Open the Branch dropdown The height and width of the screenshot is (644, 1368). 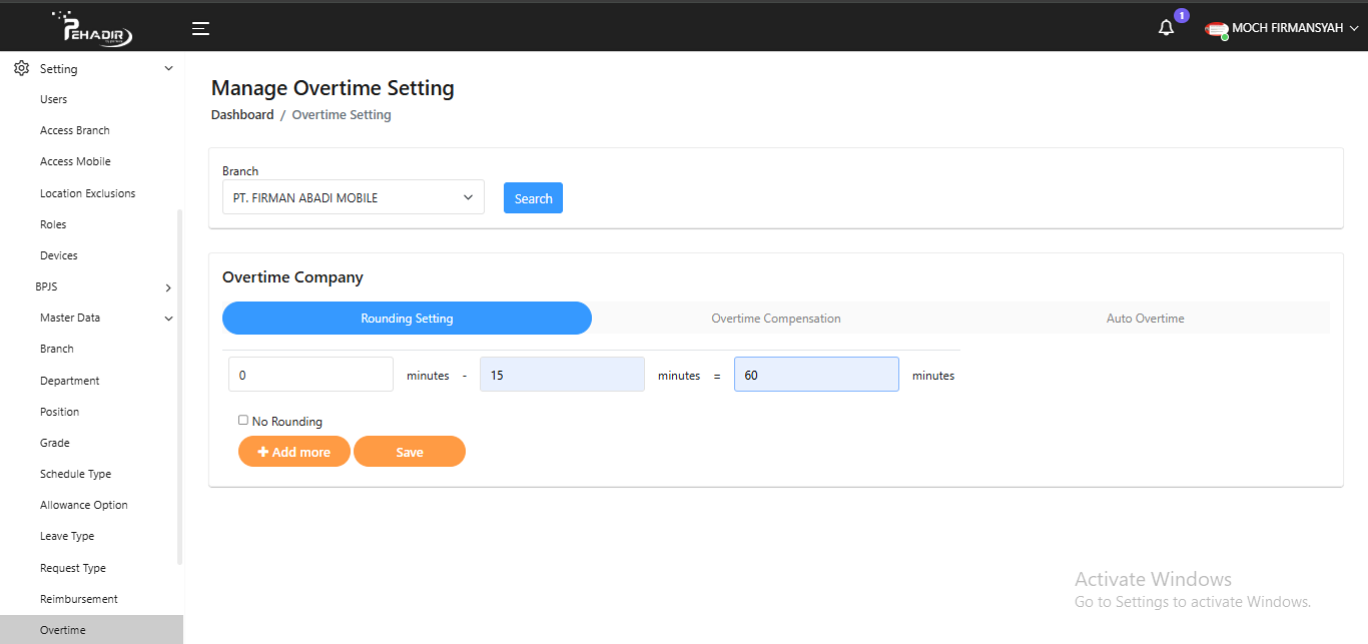point(353,198)
